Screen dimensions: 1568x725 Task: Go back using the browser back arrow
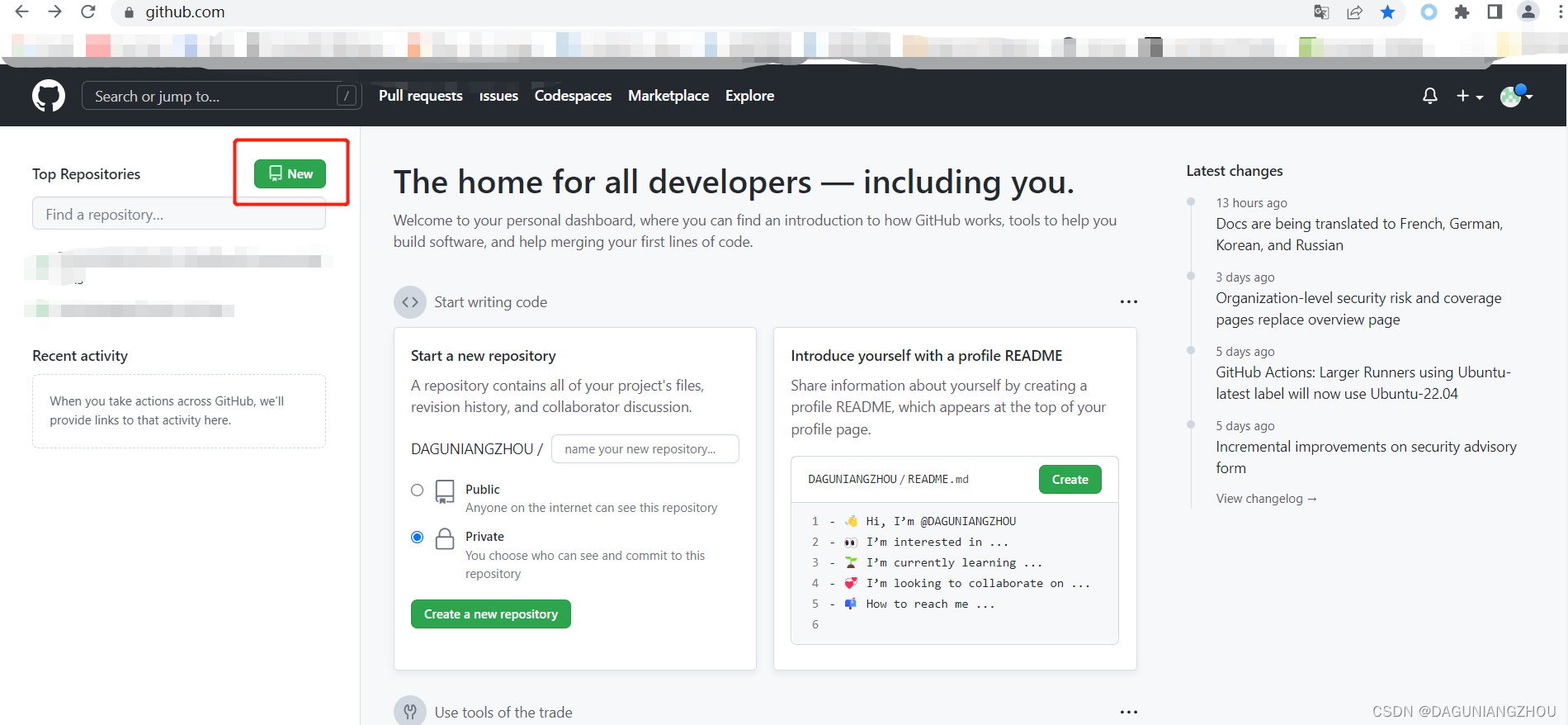point(22,12)
